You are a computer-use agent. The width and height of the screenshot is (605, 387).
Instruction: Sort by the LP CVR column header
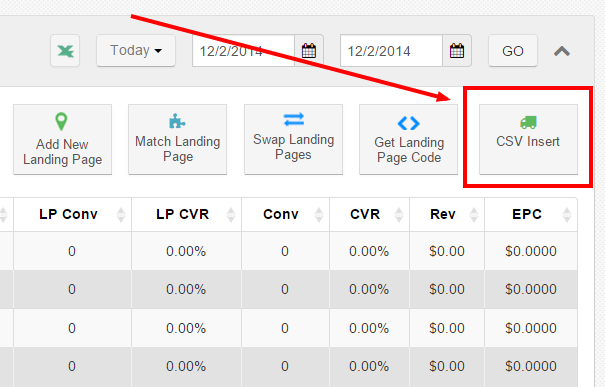(186, 215)
